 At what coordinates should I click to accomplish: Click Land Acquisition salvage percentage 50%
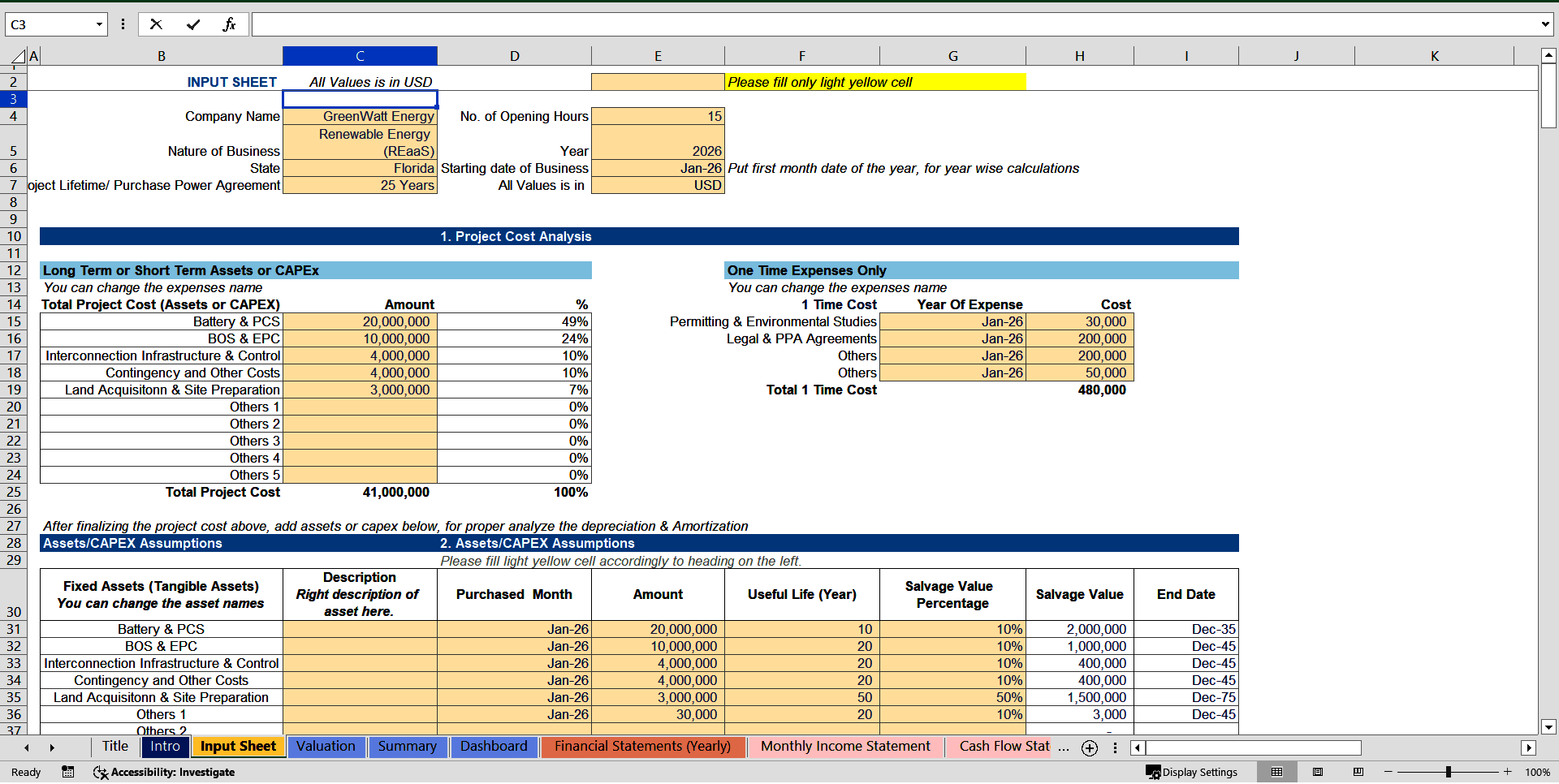click(x=952, y=697)
